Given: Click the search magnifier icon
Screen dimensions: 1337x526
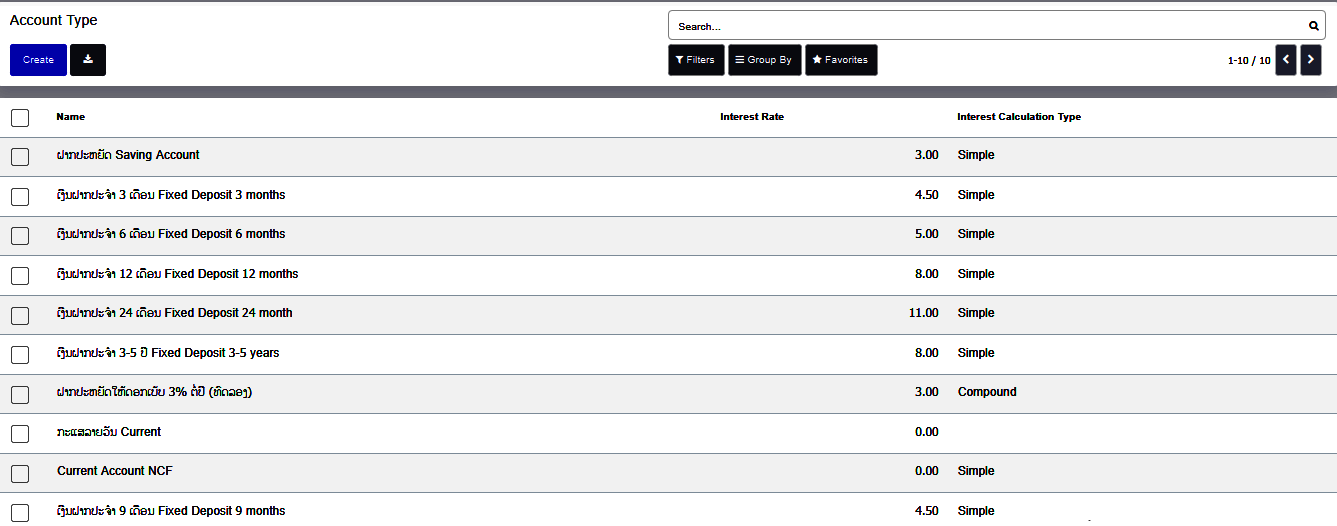Looking at the screenshot, I should [1314, 26].
